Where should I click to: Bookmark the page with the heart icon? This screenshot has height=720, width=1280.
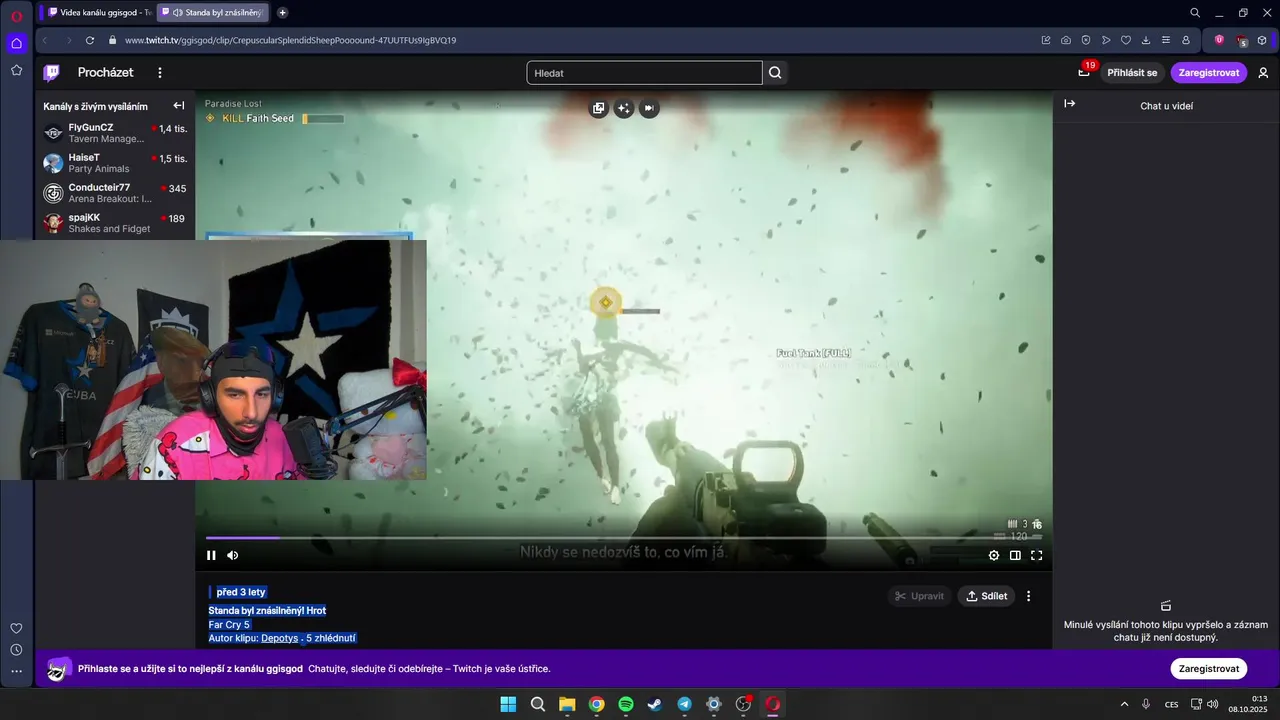[x=1126, y=40]
